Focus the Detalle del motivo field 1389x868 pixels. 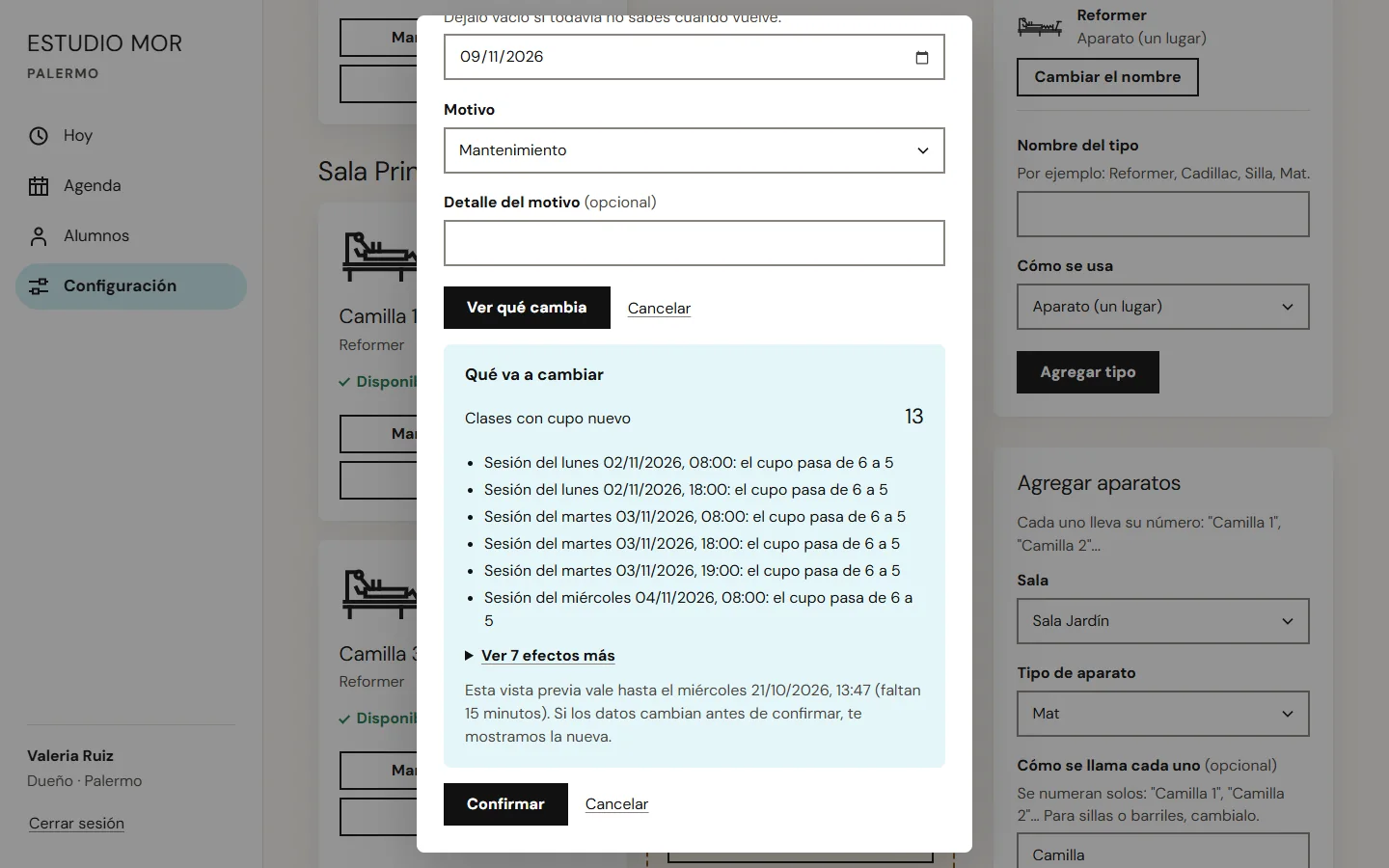point(694,243)
